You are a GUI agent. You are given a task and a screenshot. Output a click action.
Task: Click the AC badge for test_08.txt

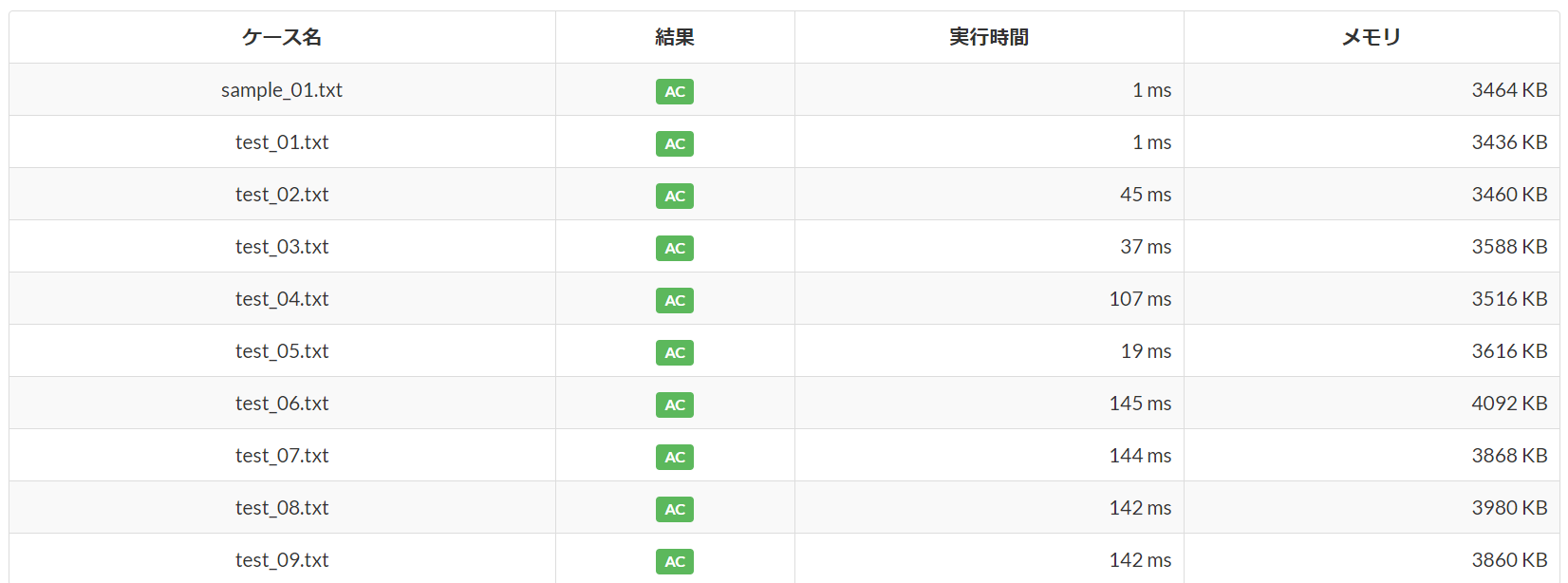675,509
